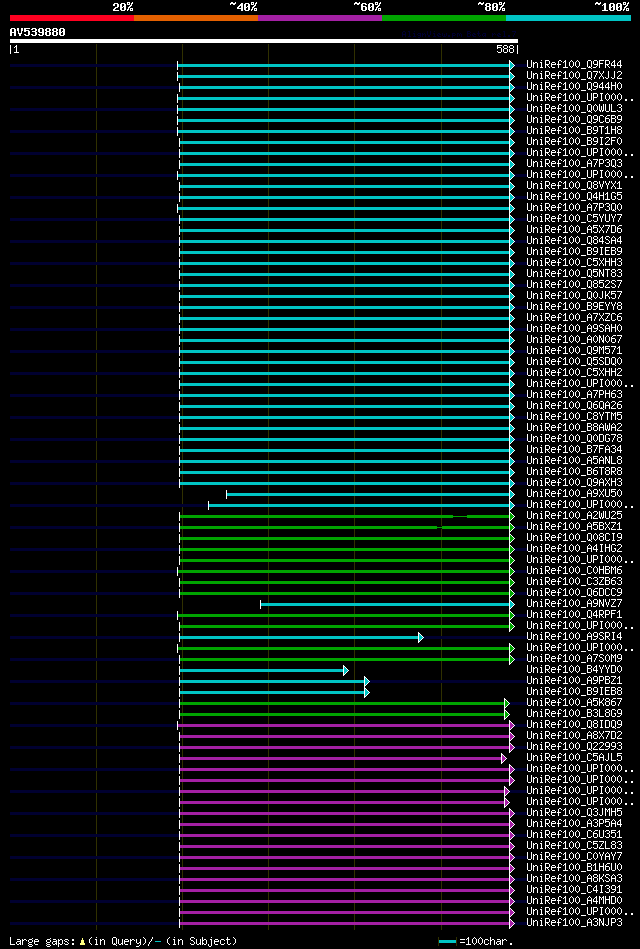Select the UniRef100_Q84SA4 label
The height and width of the screenshot is (949, 640).
[574, 240]
